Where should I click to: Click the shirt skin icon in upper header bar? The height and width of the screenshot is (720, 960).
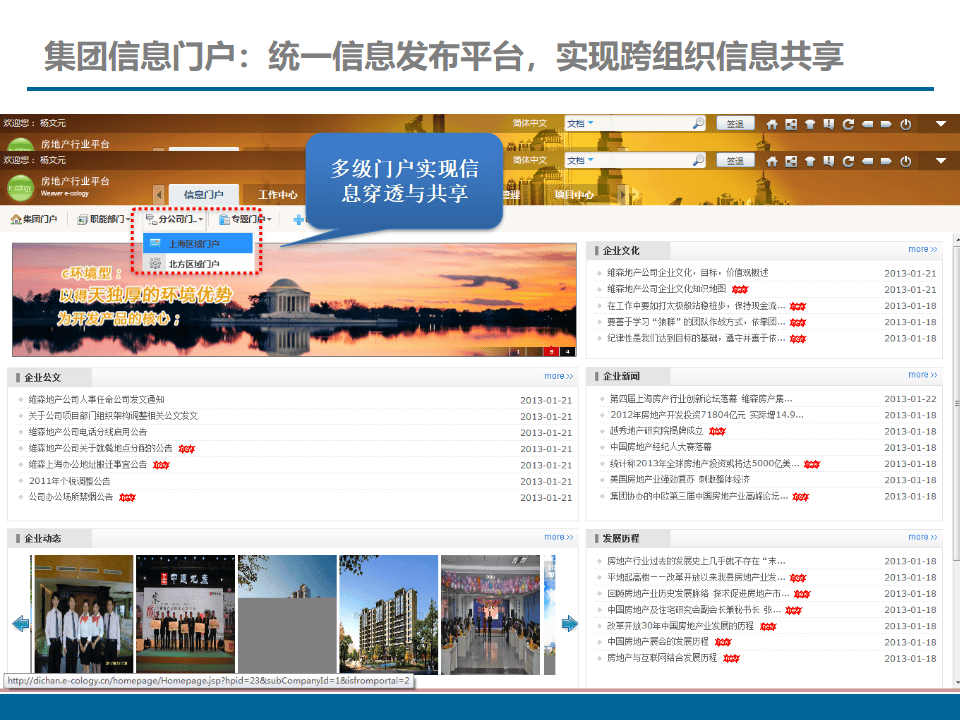click(x=810, y=124)
